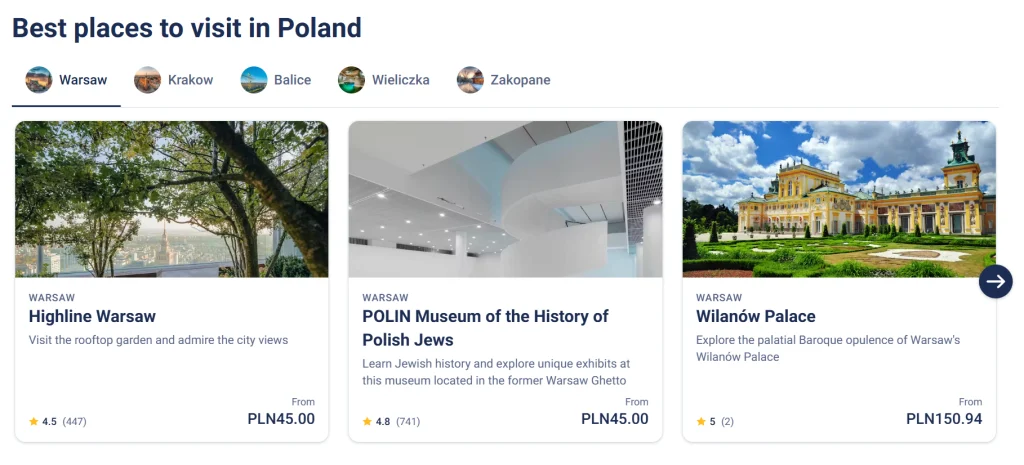
Task: Click the Zakopane round thumbnail icon
Action: click(x=470, y=80)
